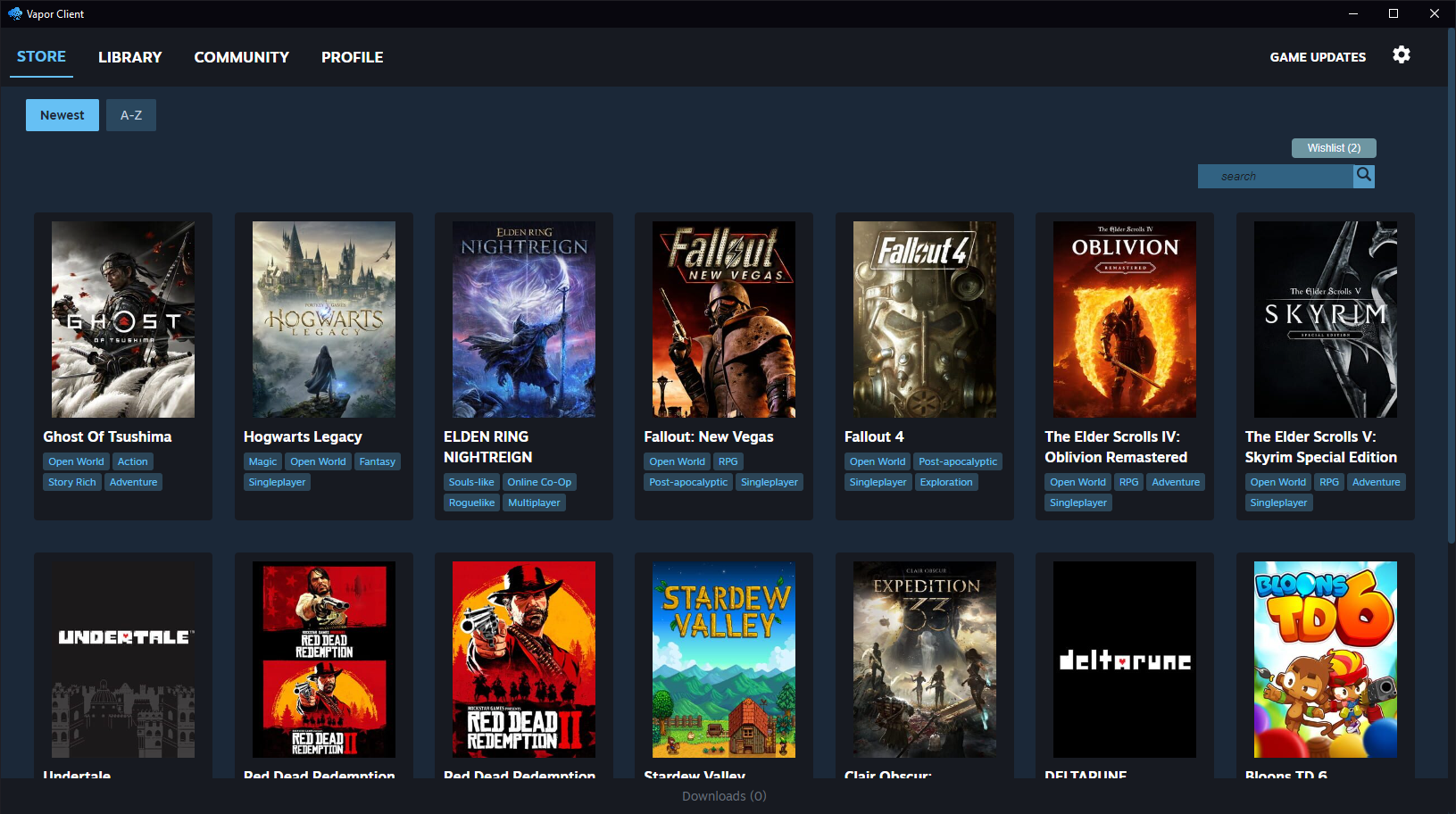Open Red Dead Redemption bundle cover
The image size is (1456, 814).
324,660
